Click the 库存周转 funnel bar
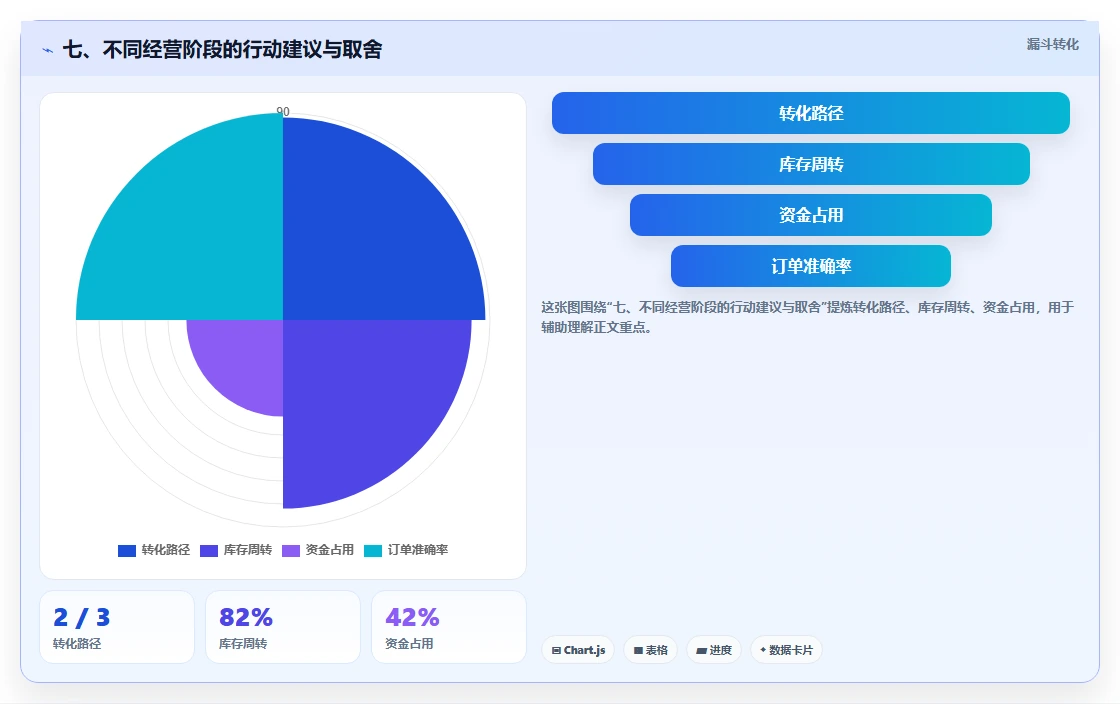 [x=811, y=164]
